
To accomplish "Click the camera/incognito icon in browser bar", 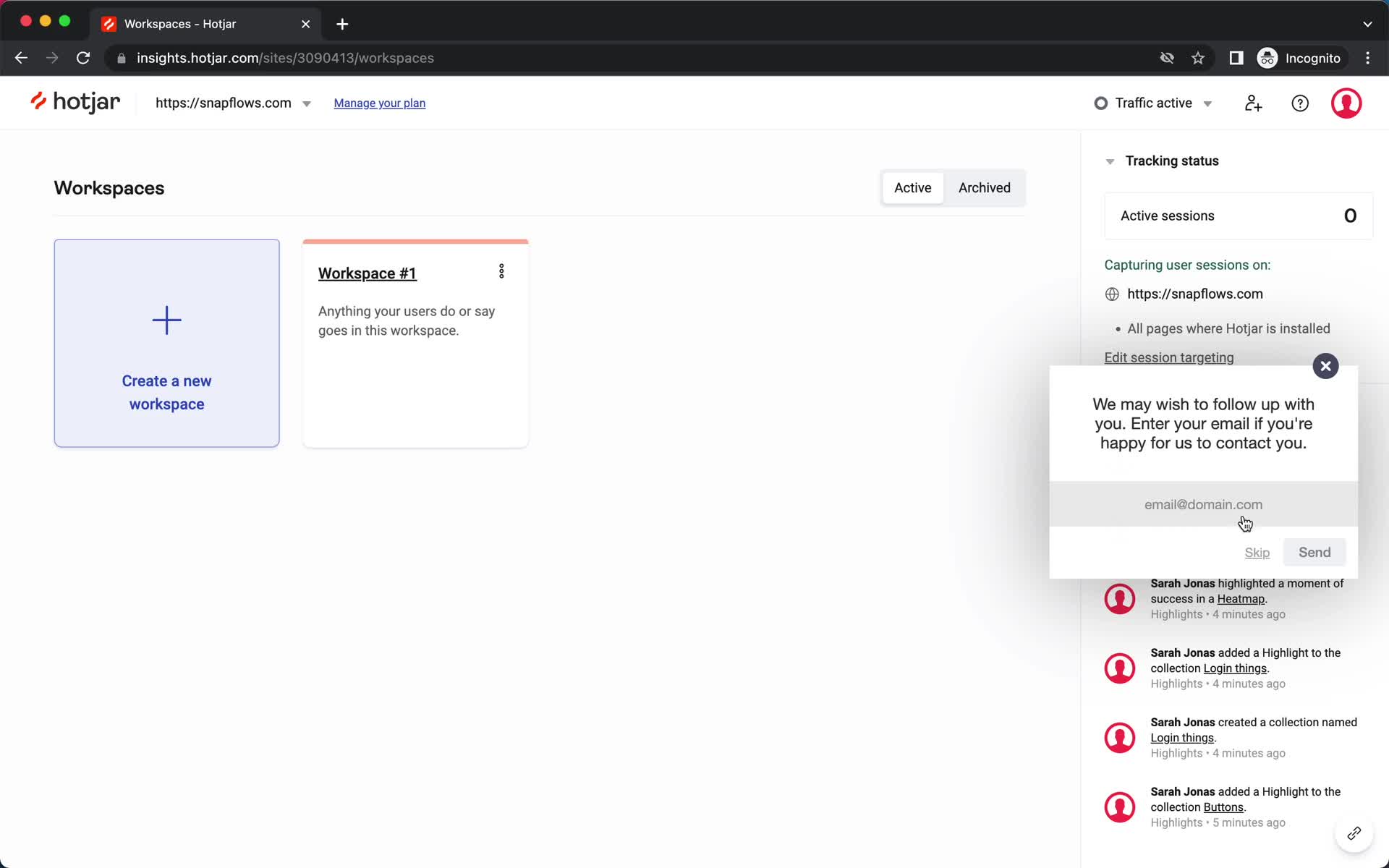I will [1267, 58].
